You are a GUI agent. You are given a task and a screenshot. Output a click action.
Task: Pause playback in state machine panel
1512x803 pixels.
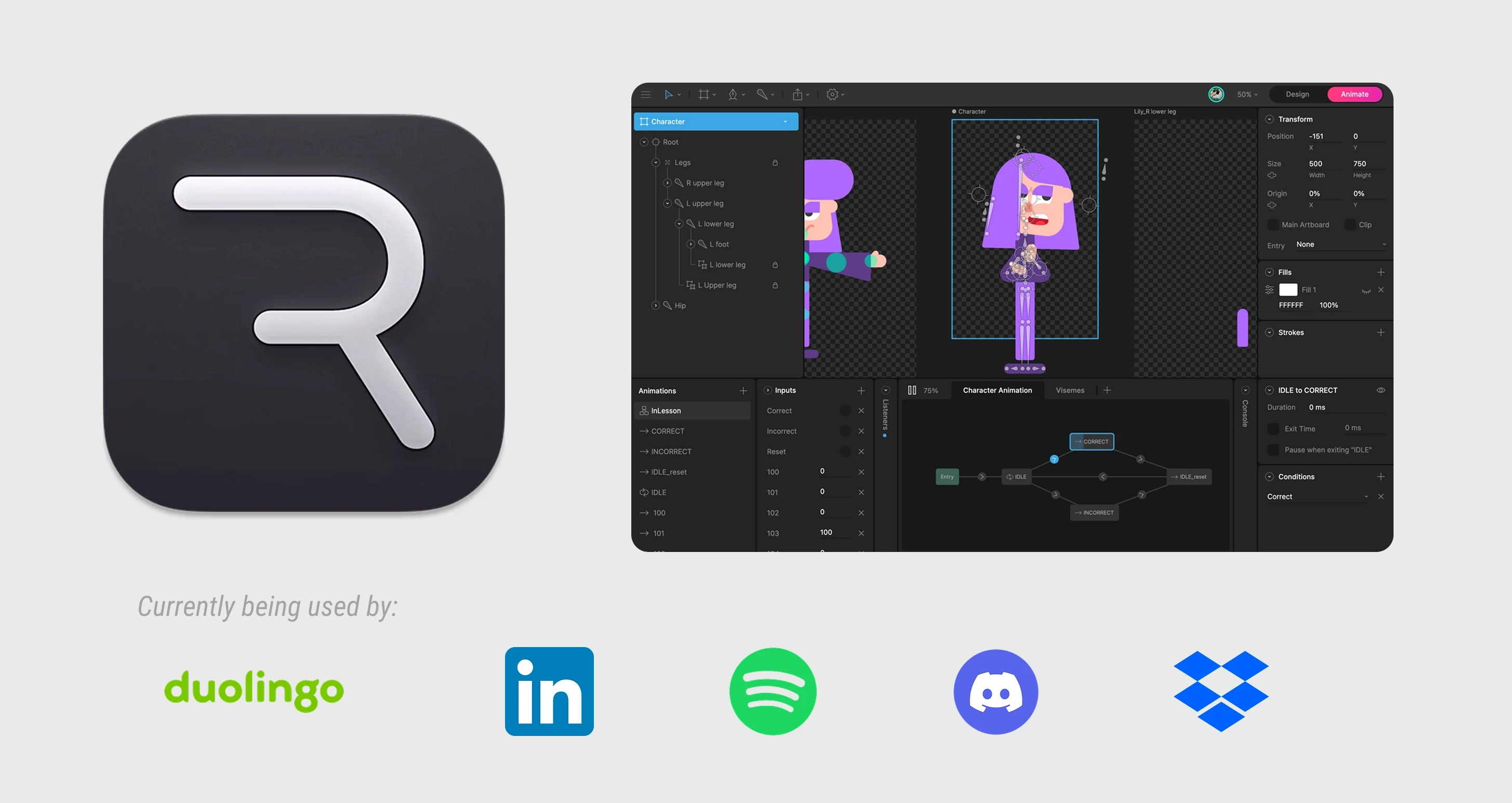tap(911, 390)
